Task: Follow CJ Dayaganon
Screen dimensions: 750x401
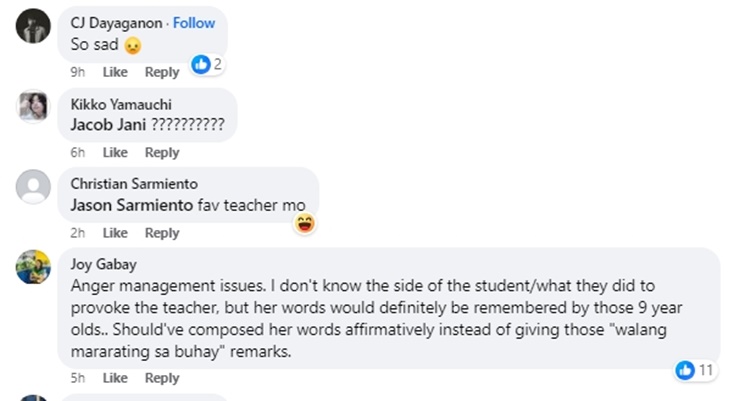Action: [x=194, y=23]
